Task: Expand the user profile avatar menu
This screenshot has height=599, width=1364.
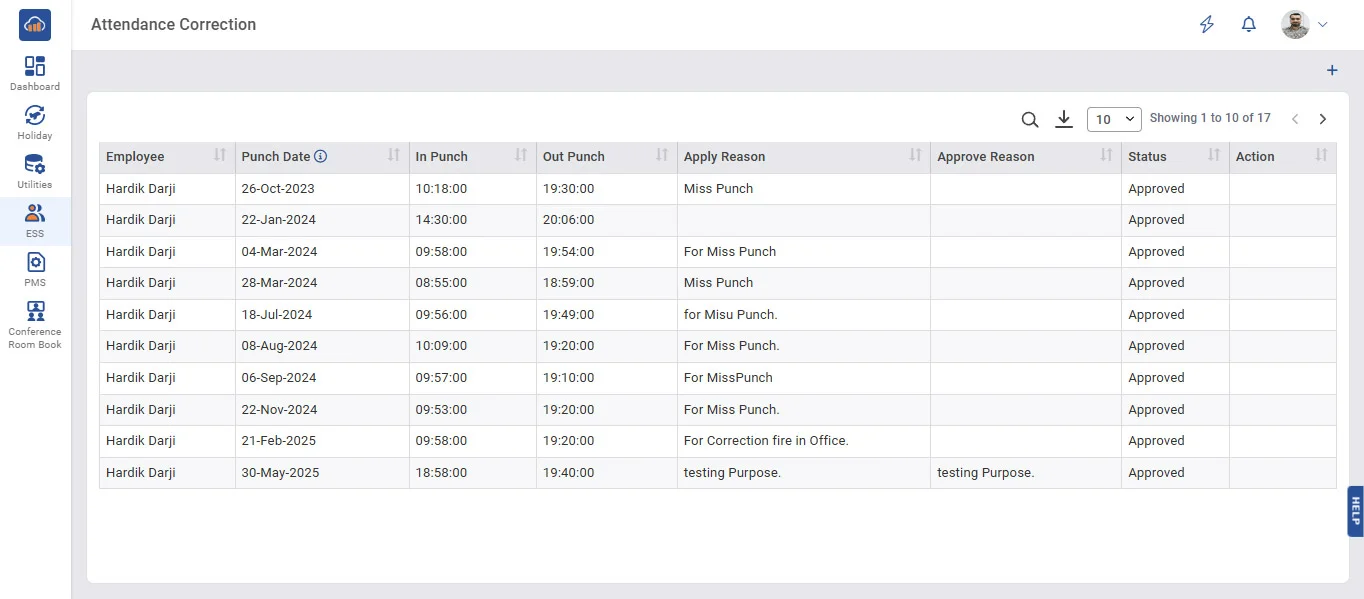Action: pyautogui.click(x=1305, y=25)
